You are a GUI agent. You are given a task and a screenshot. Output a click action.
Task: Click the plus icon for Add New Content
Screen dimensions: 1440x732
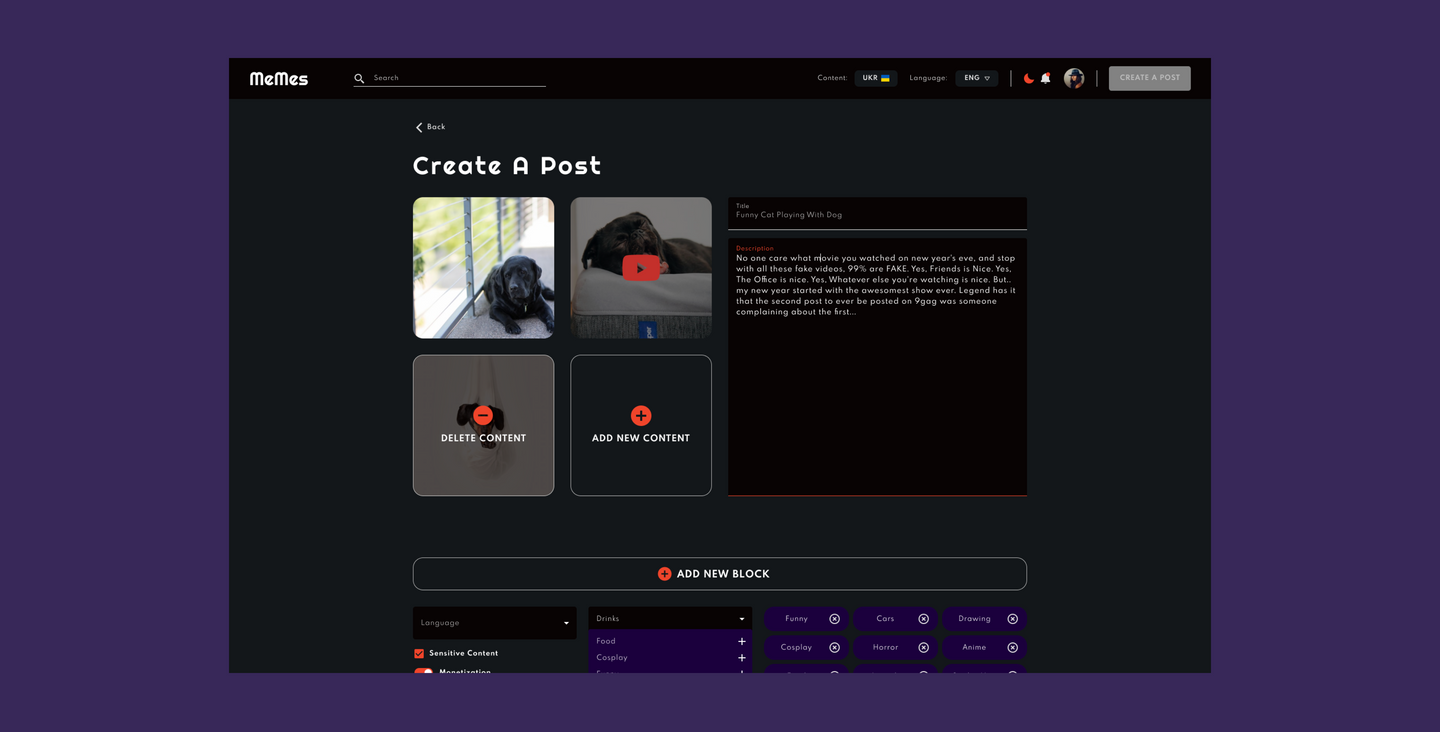pyautogui.click(x=641, y=415)
